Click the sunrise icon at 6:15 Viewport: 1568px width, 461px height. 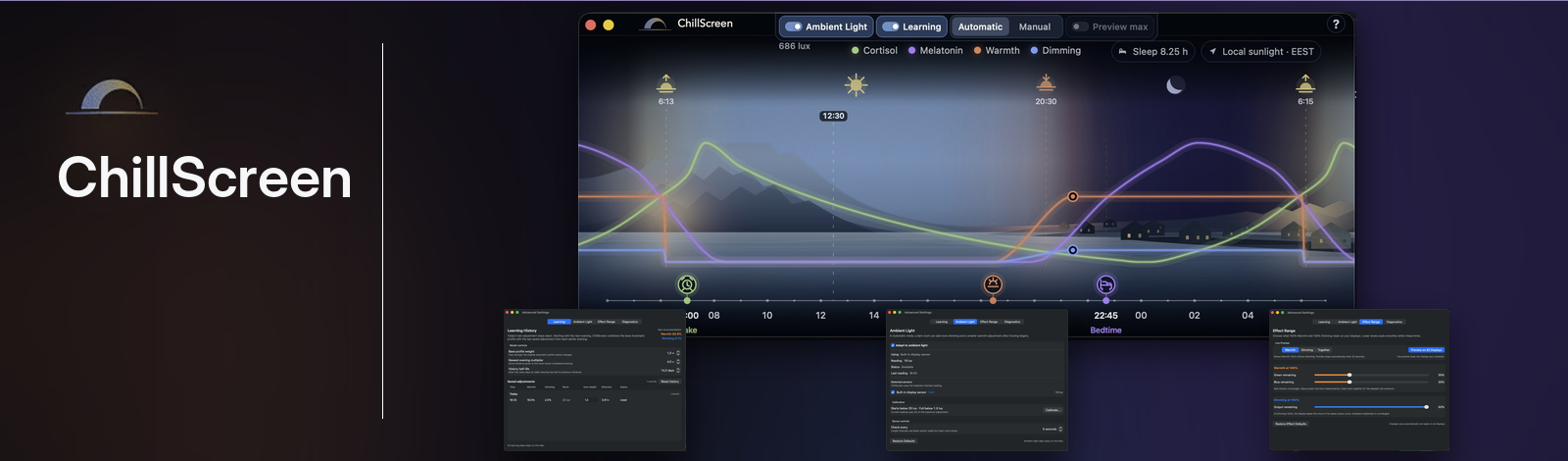click(x=1305, y=82)
